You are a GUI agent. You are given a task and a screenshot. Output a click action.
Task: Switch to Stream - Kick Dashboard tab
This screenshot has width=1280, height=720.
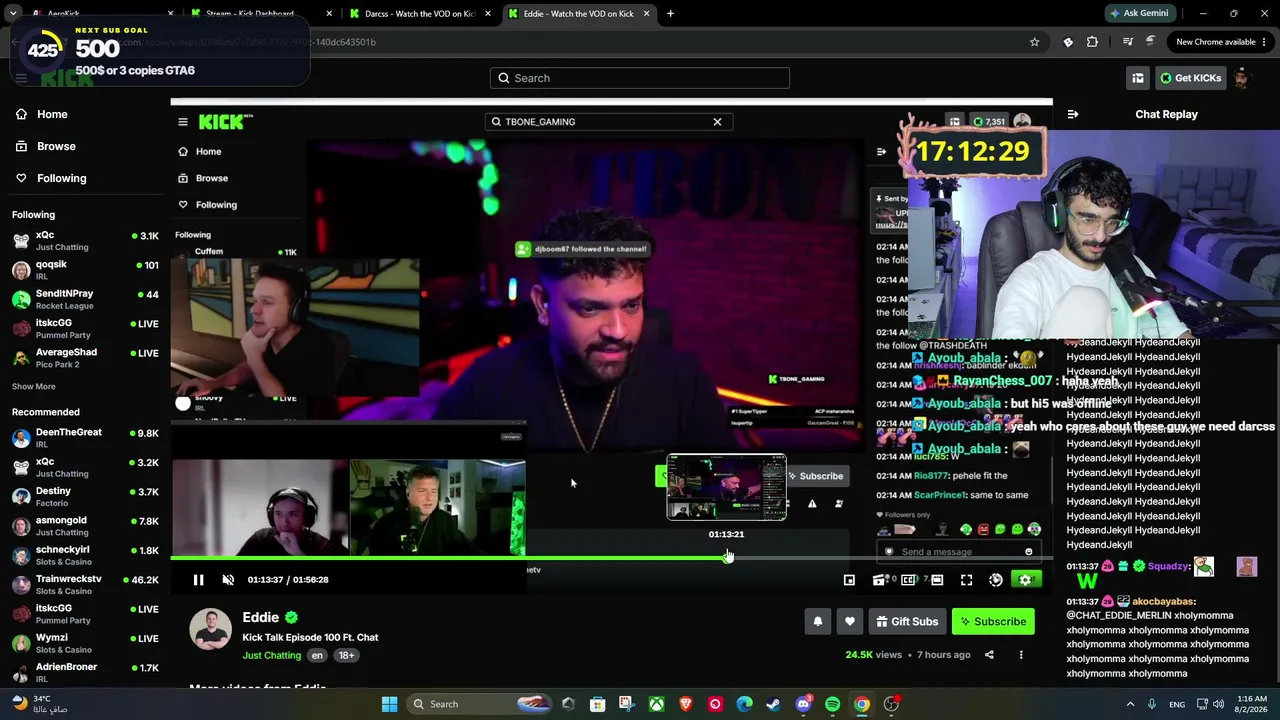tap(260, 14)
